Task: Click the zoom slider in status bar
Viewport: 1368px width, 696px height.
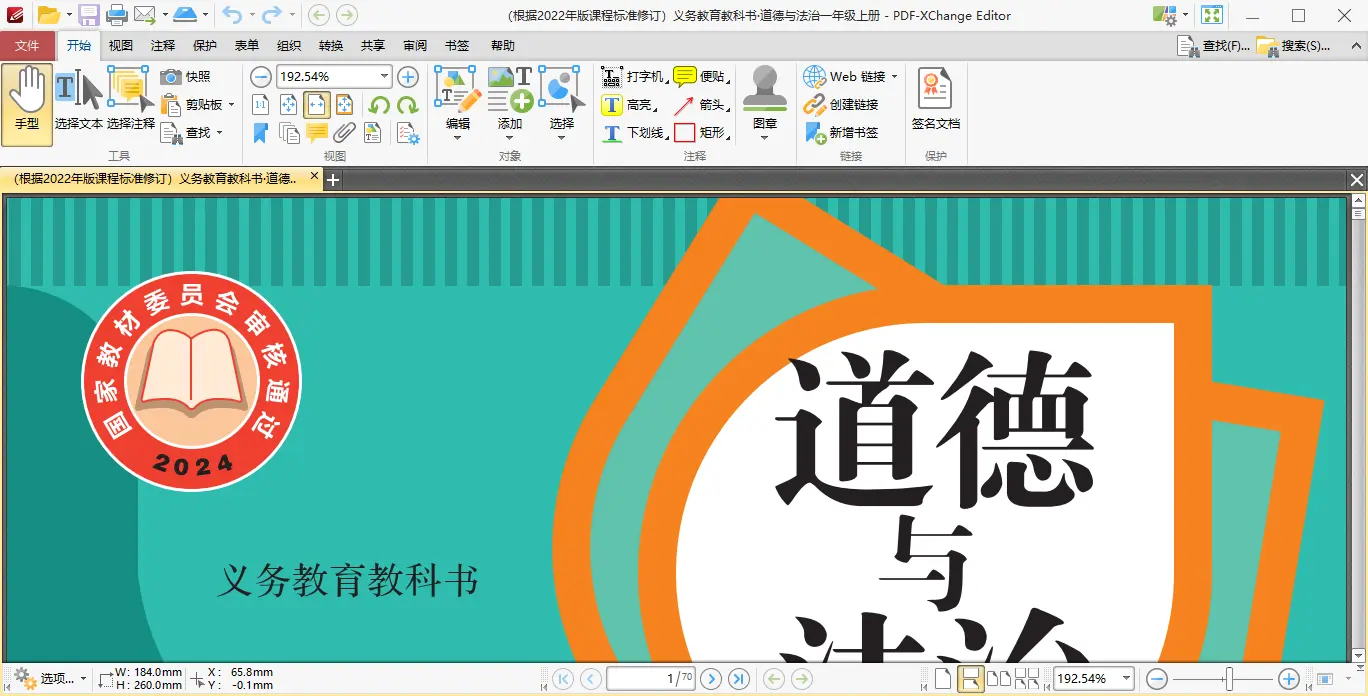Action: [x=1229, y=679]
